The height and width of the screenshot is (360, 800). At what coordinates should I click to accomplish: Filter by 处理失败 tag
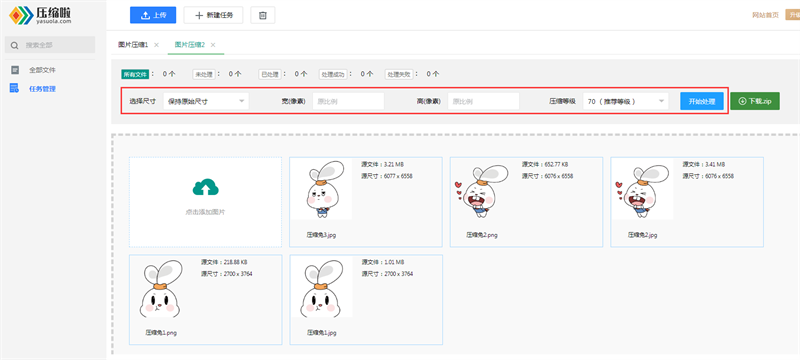[x=398, y=74]
